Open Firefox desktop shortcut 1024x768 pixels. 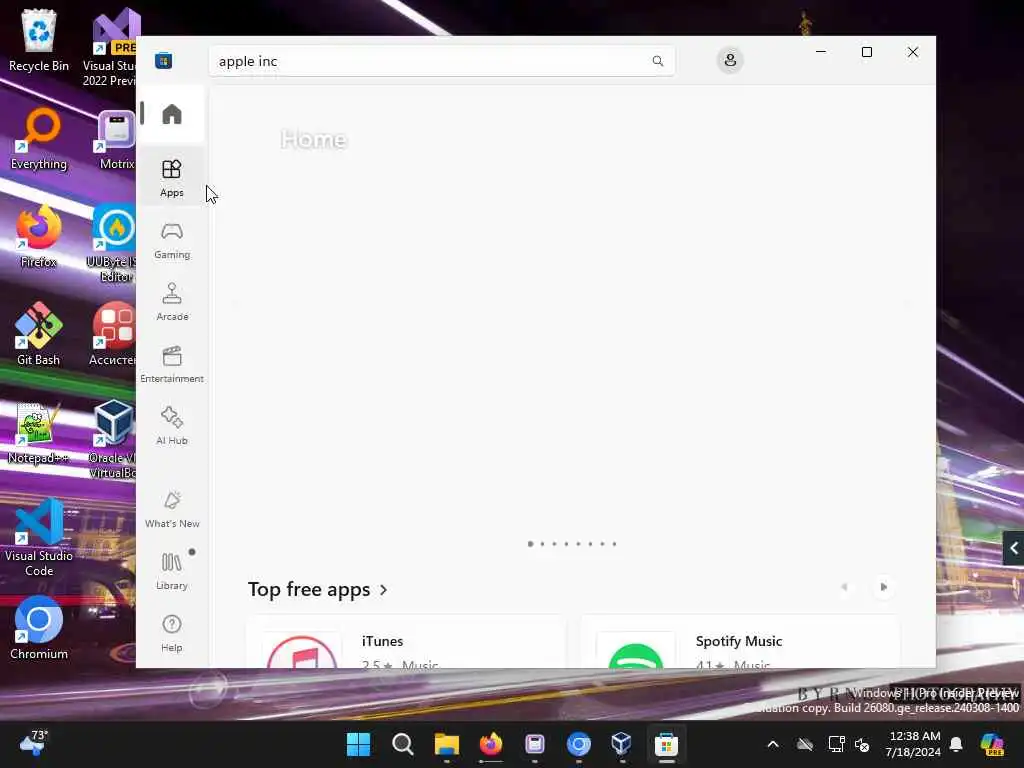pyautogui.click(x=39, y=236)
